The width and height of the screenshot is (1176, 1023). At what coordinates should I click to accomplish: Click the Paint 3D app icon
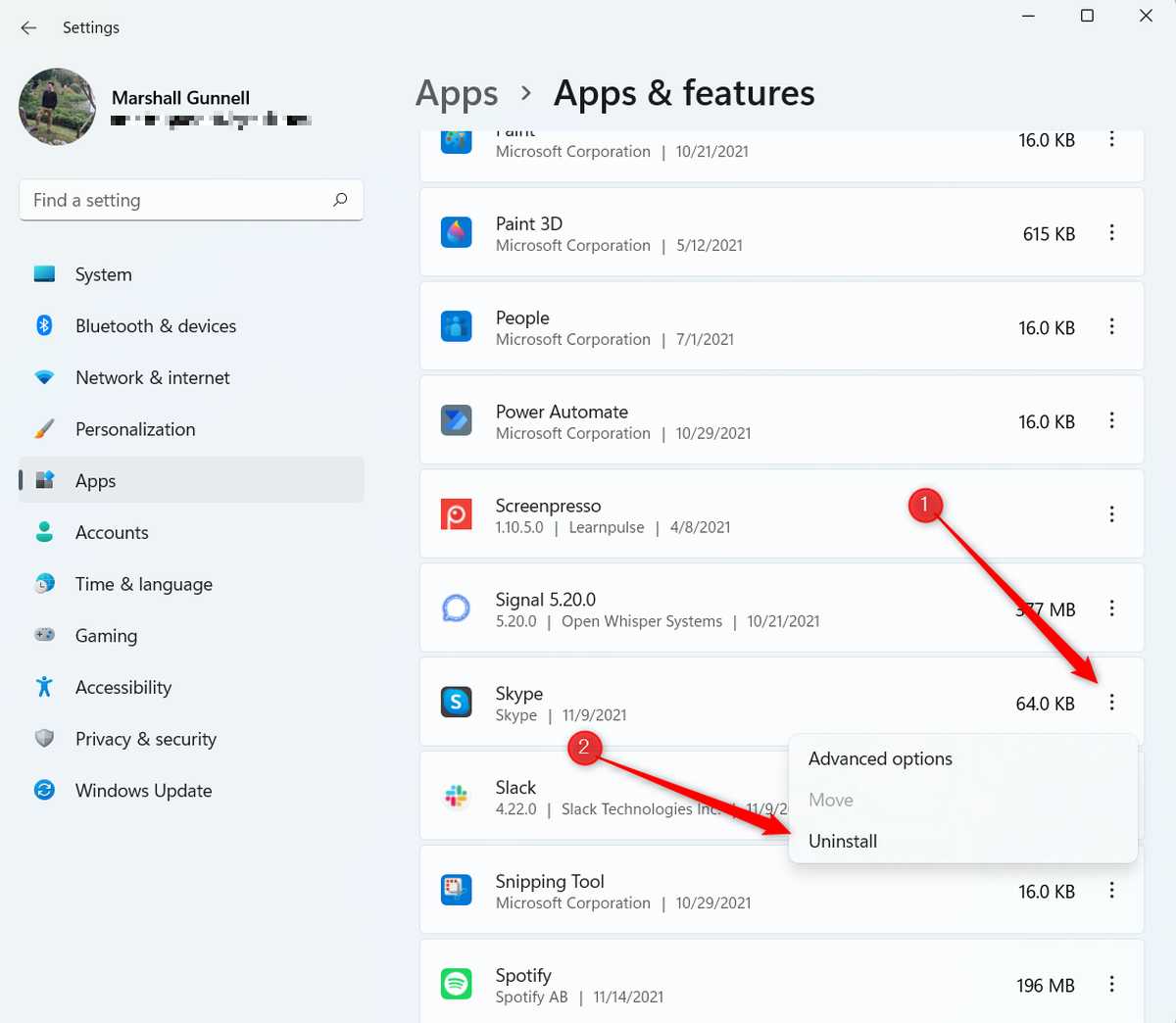point(456,232)
